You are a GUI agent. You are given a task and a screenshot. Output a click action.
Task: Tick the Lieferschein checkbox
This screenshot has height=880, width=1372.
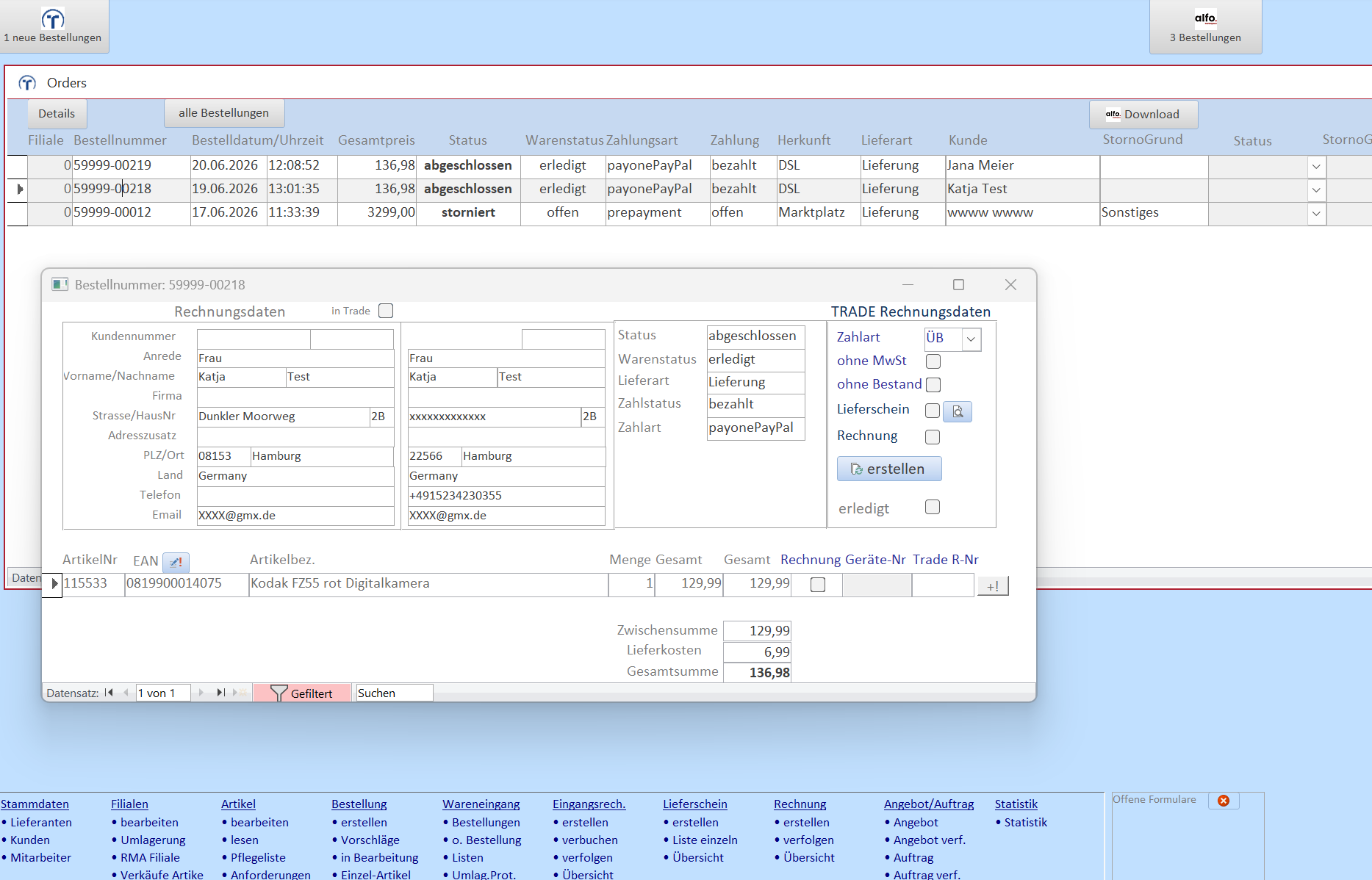[x=933, y=411]
